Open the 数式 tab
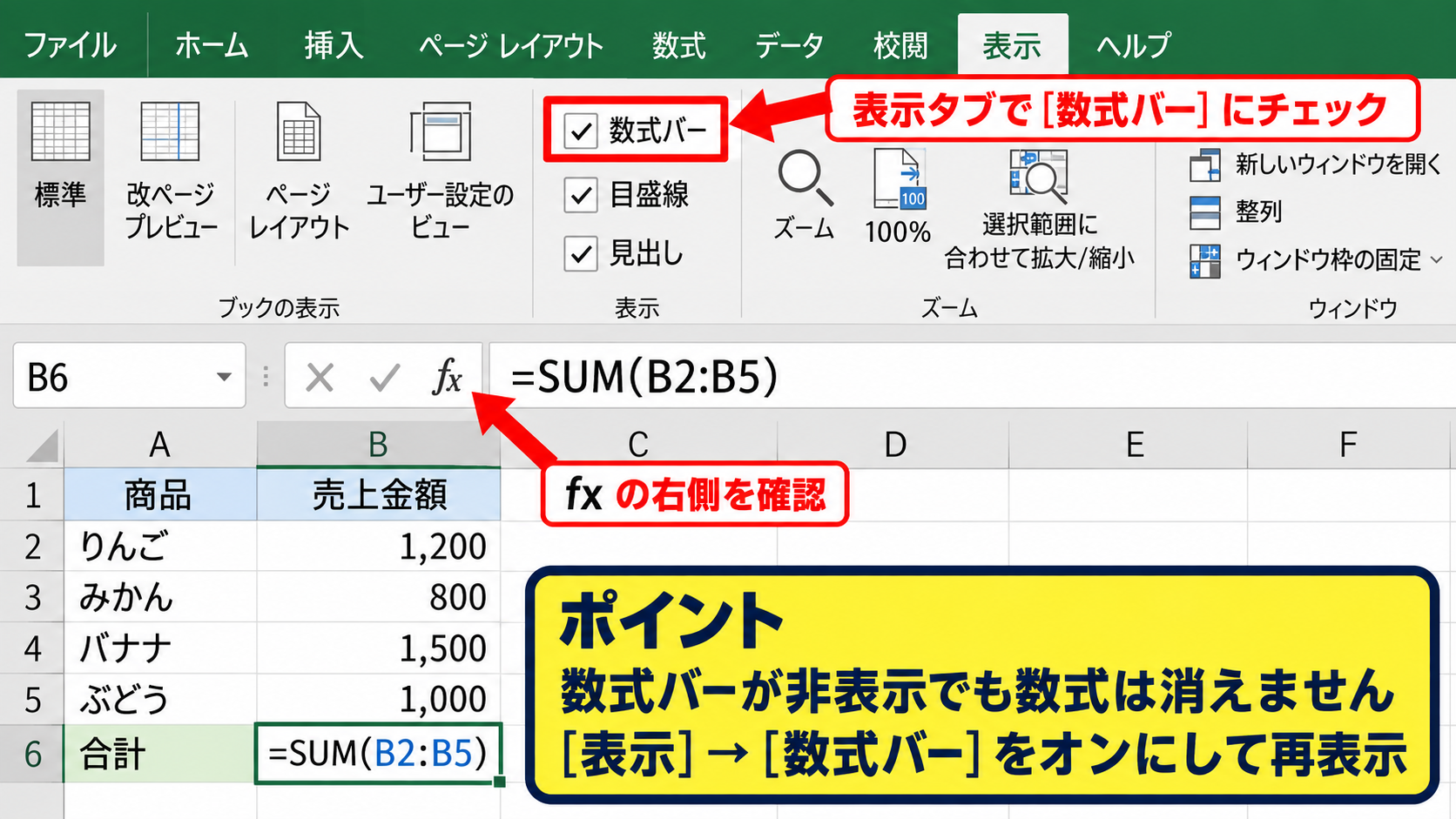Screen dimensions: 1456x819 679,45
